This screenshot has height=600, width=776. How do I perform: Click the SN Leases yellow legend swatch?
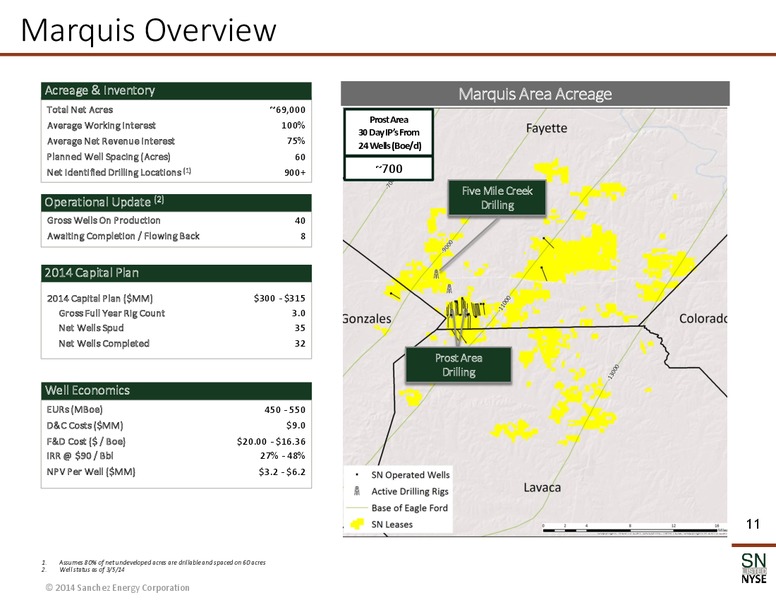(357, 524)
